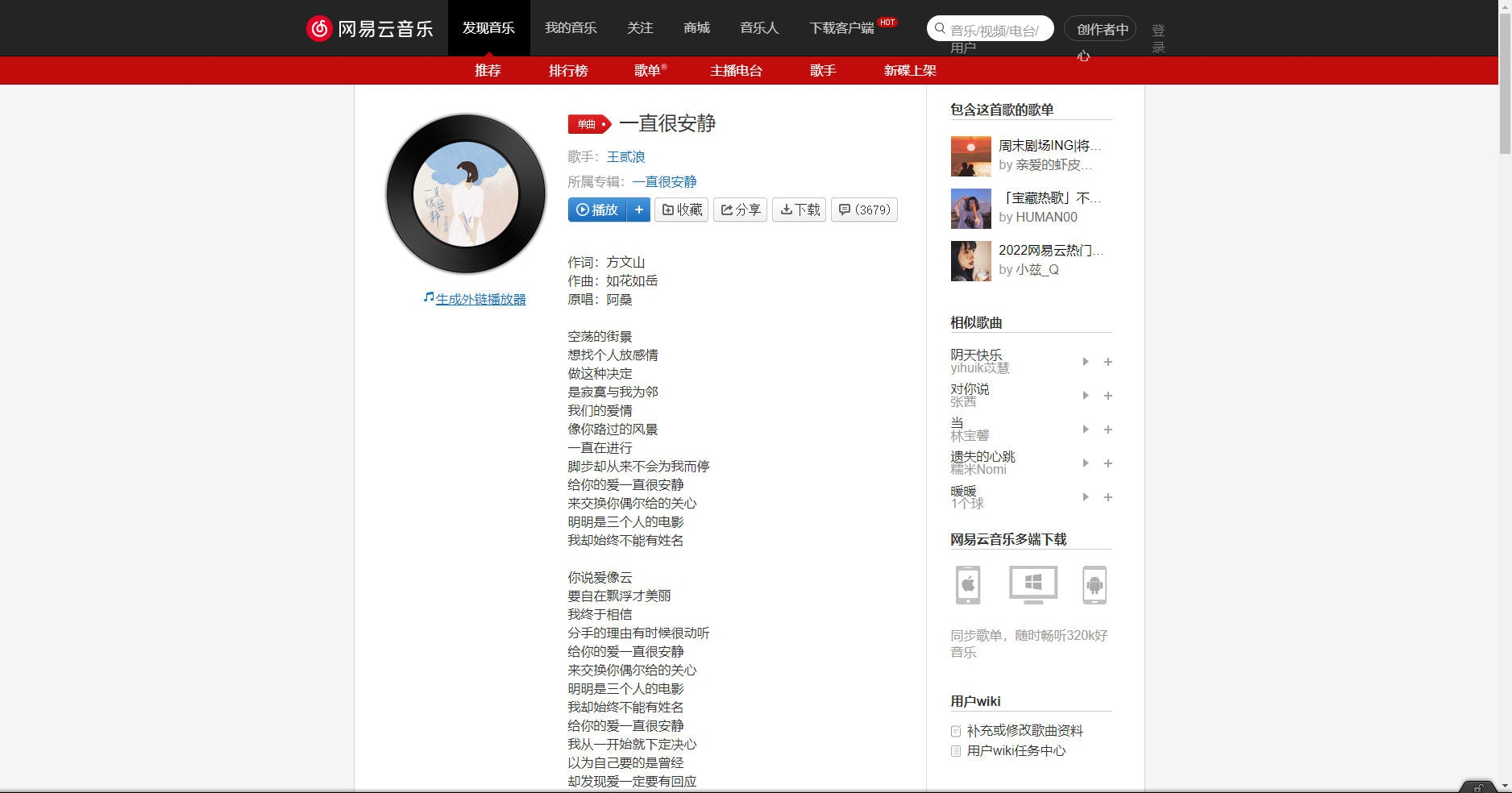Play the similar song 暖暖
This screenshot has width=1512, height=793.
(1085, 497)
